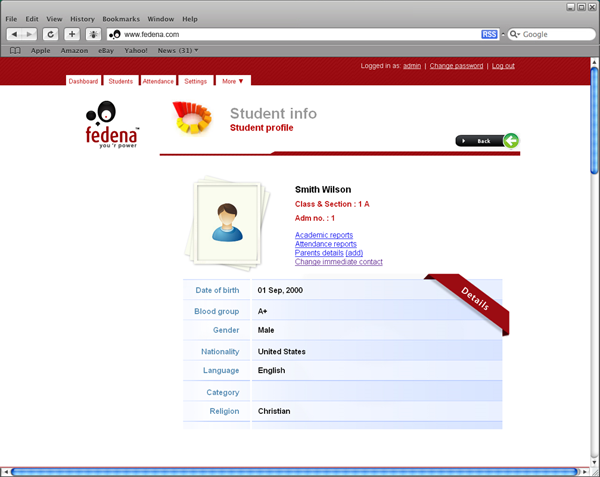Open the Window menu

pyautogui.click(x=161, y=19)
